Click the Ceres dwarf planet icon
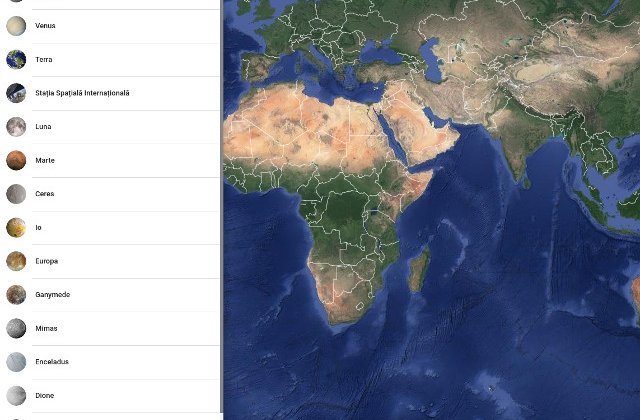This screenshot has width=640, height=420. [x=16, y=194]
